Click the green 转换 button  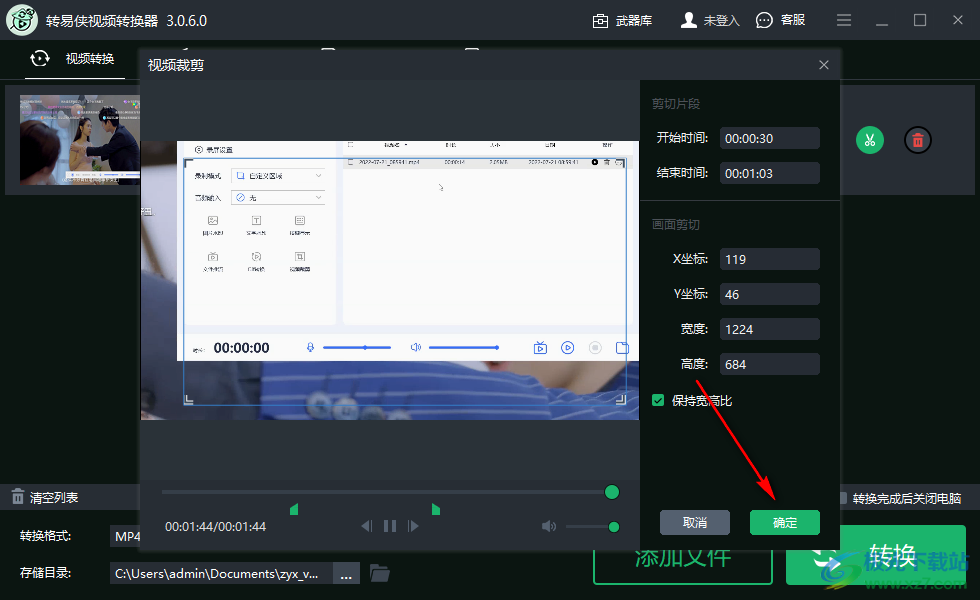[x=876, y=555]
